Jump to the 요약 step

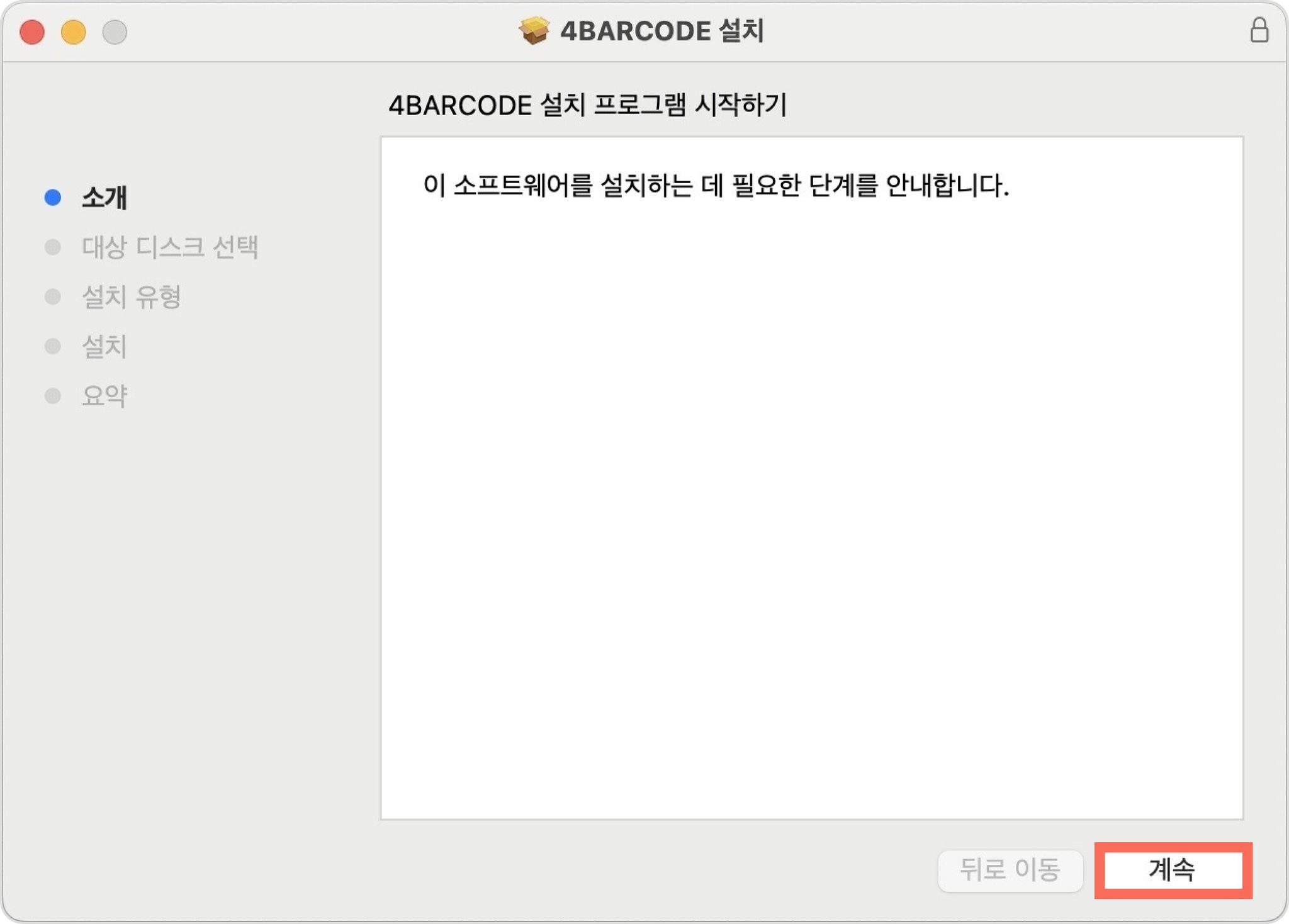coord(104,396)
